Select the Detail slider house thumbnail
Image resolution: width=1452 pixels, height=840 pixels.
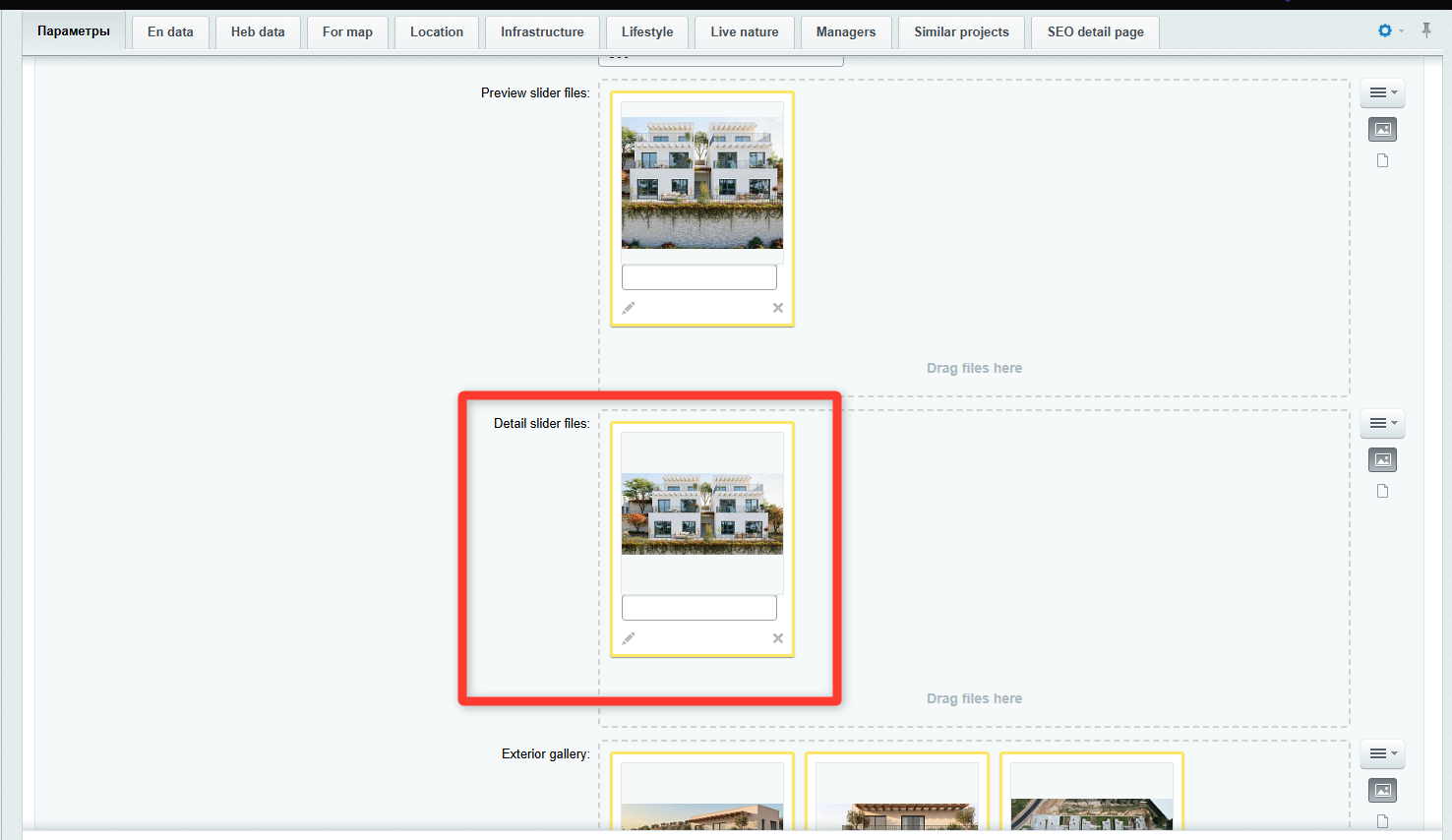pyautogui.click(x=702, y=513)
